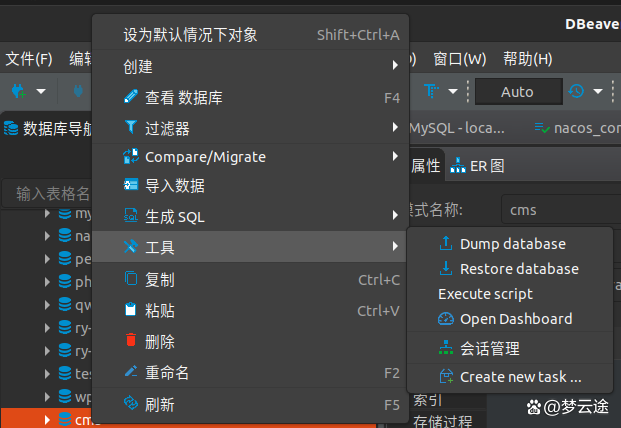Expand the database node starting with 'na'
621x428 pixels.
[47, 236]
